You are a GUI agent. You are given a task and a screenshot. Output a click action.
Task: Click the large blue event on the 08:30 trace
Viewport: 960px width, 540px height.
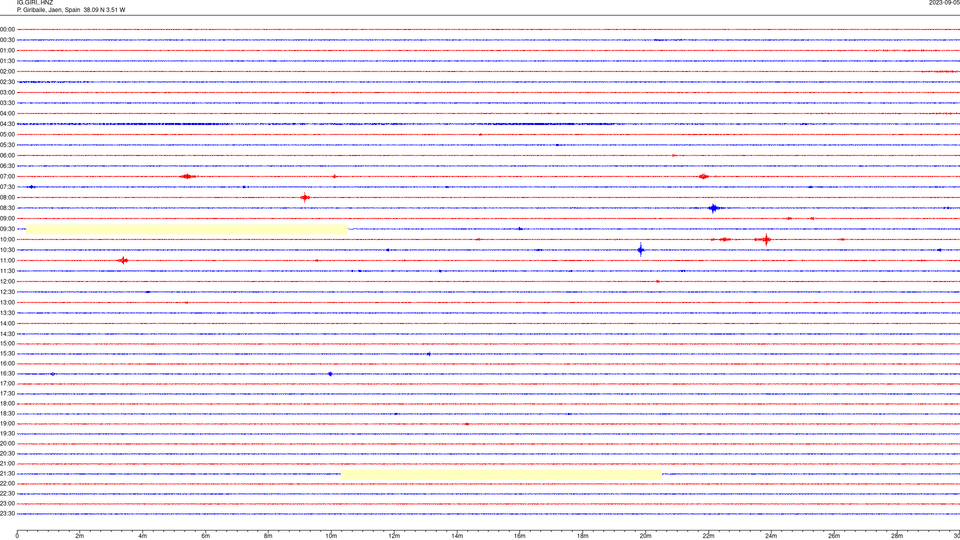pyautogui.click(x=714, y=208)
